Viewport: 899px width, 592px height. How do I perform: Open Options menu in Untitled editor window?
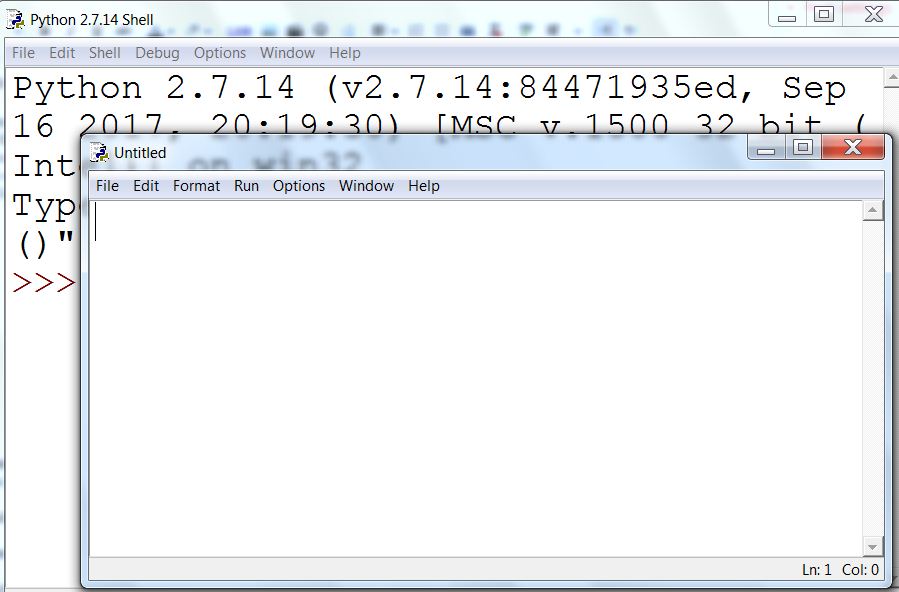[299, 186]
